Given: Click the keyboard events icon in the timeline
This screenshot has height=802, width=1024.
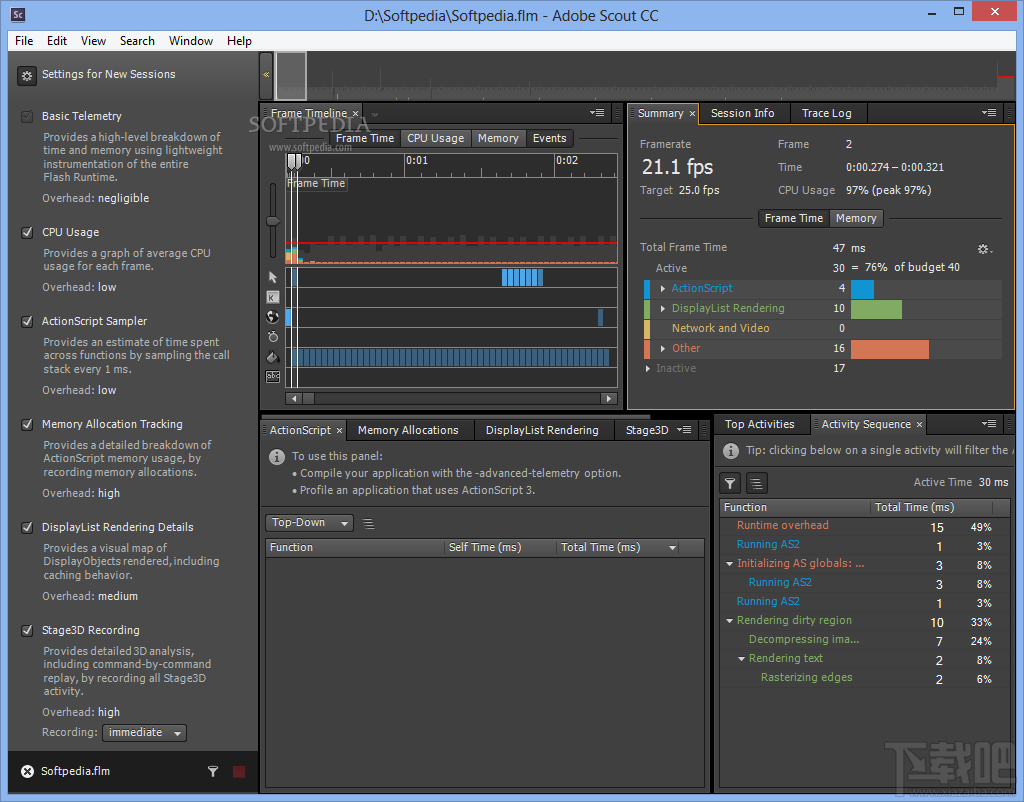Looking at the screenshot, I should (273, 297).
